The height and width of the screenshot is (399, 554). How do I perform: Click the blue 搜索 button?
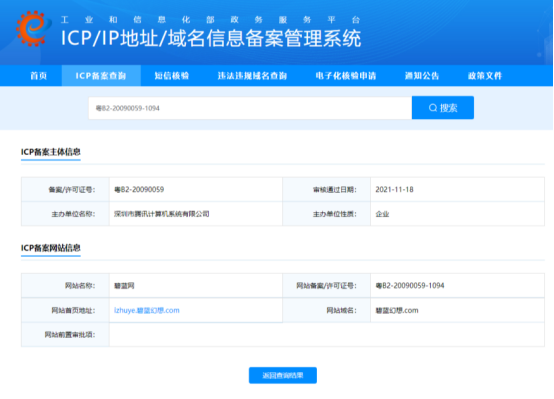(x=443, y=108)
